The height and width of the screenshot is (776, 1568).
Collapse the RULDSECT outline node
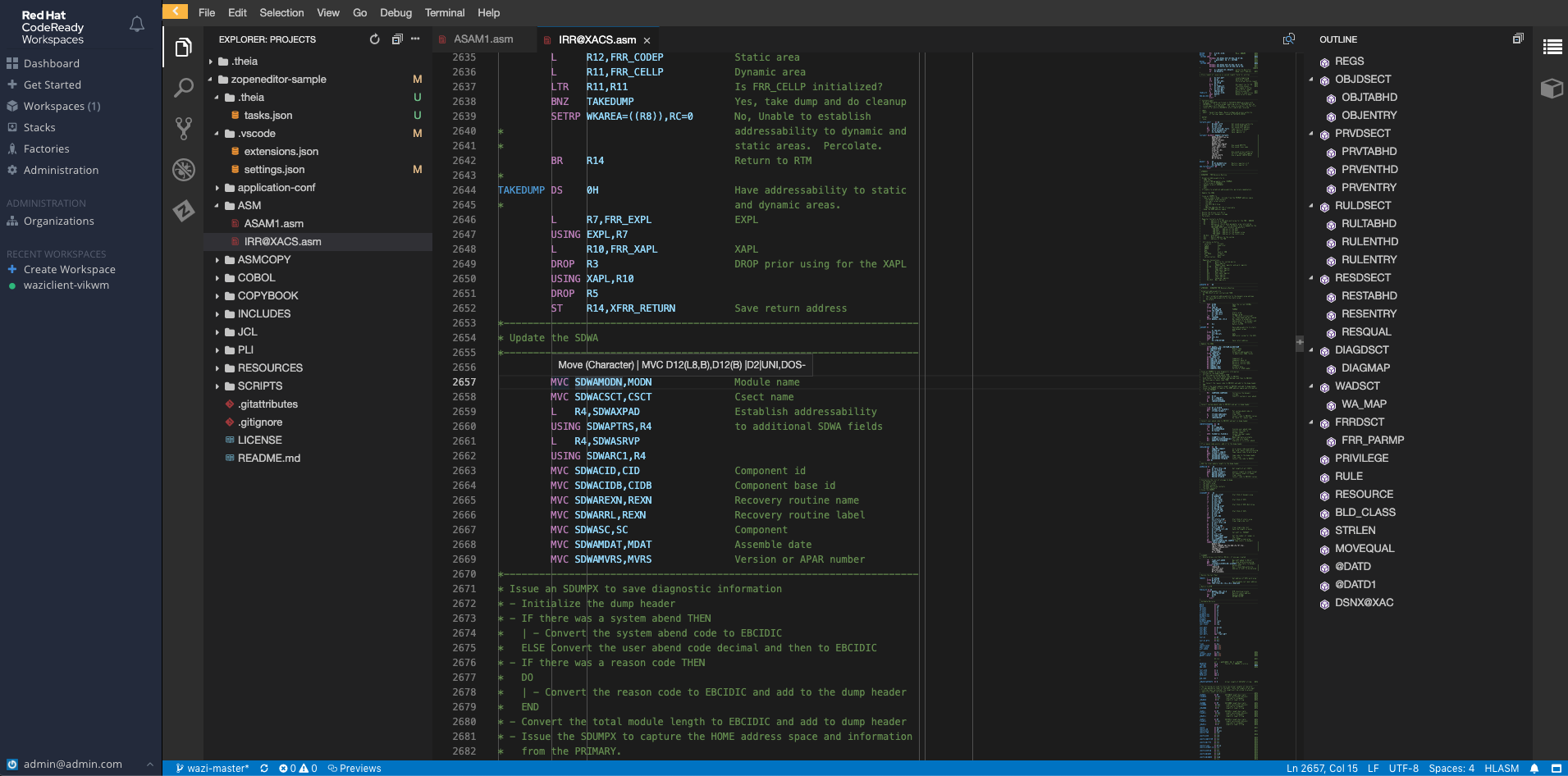point(1311,206)
